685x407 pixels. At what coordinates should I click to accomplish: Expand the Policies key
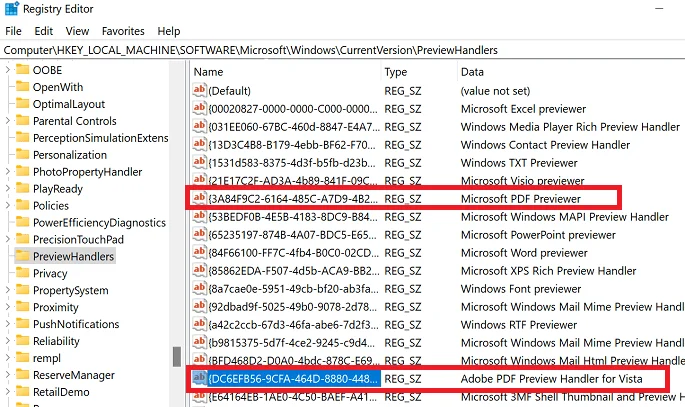[7, 205]
